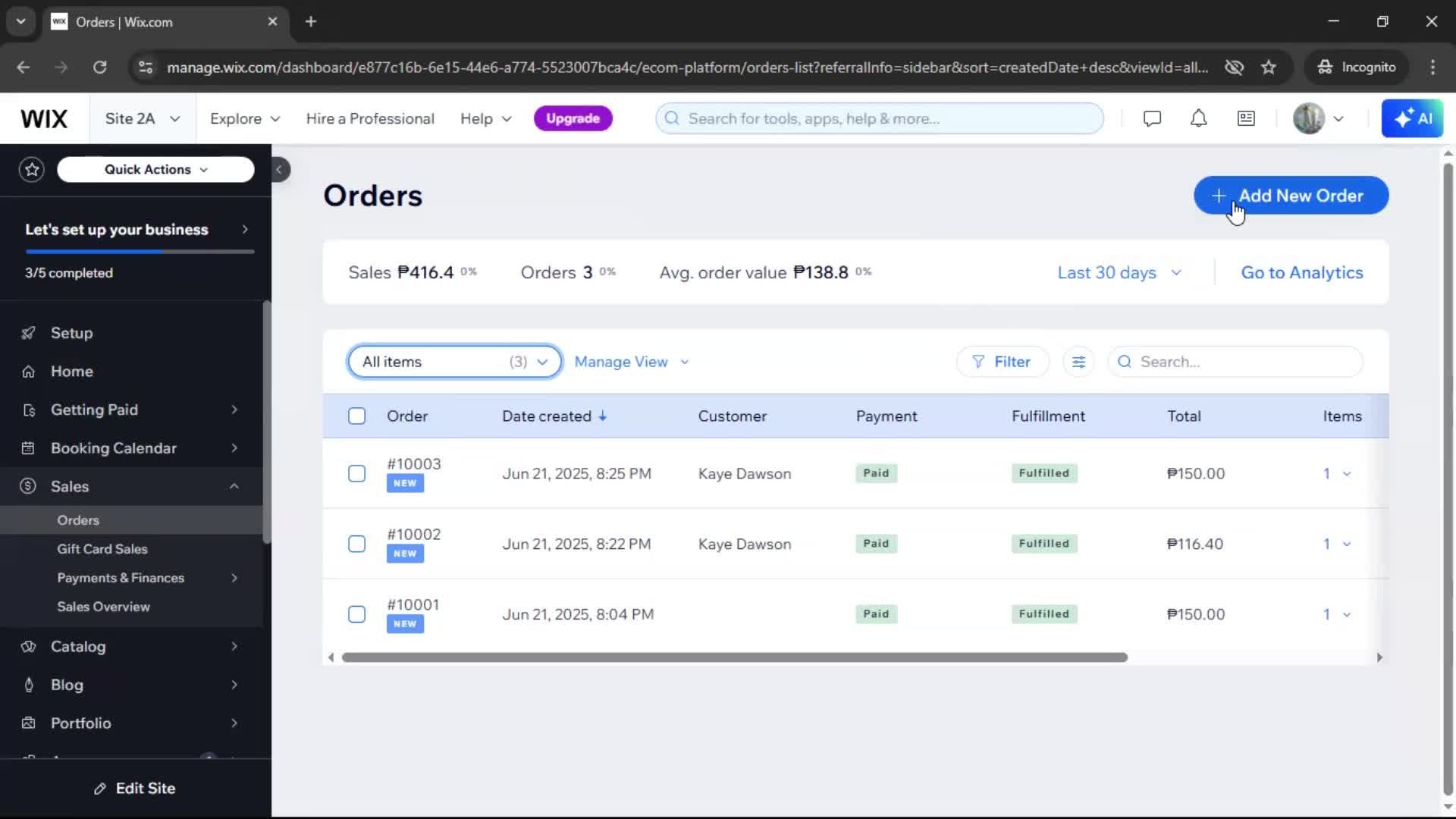Click the Sales dollar icon
Viewport: 1456px width, 819px height.
click(x=28, y=487)
